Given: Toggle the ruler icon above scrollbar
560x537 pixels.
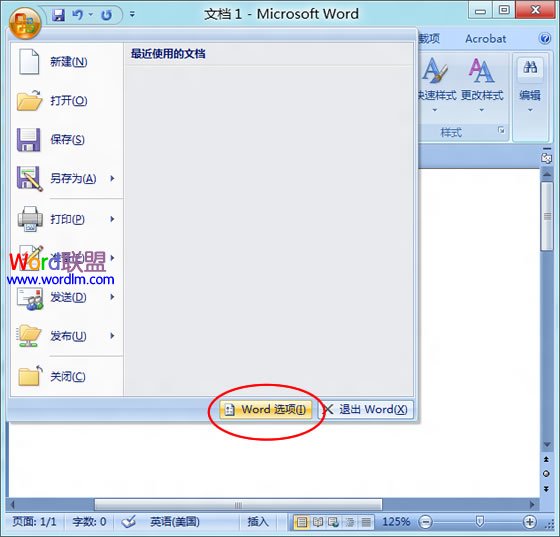Looking at the screenshot, I should [546, 157].
